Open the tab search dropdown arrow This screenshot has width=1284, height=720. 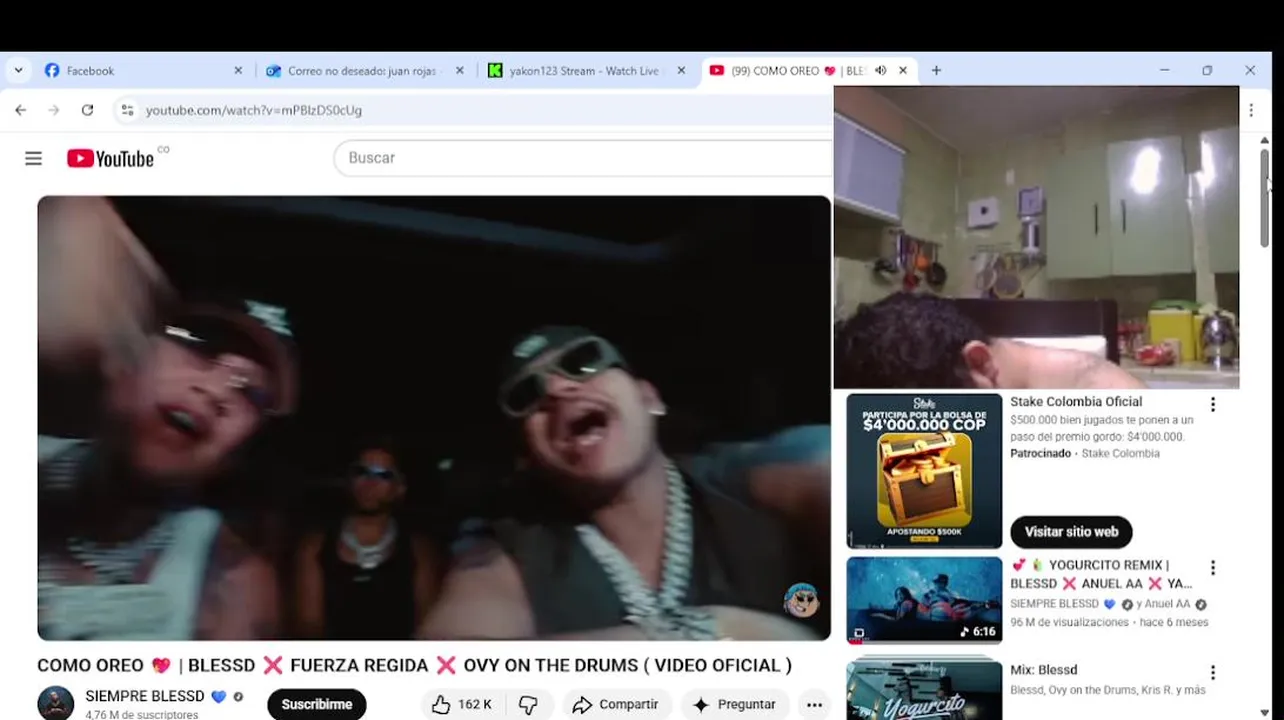[18, 71]
